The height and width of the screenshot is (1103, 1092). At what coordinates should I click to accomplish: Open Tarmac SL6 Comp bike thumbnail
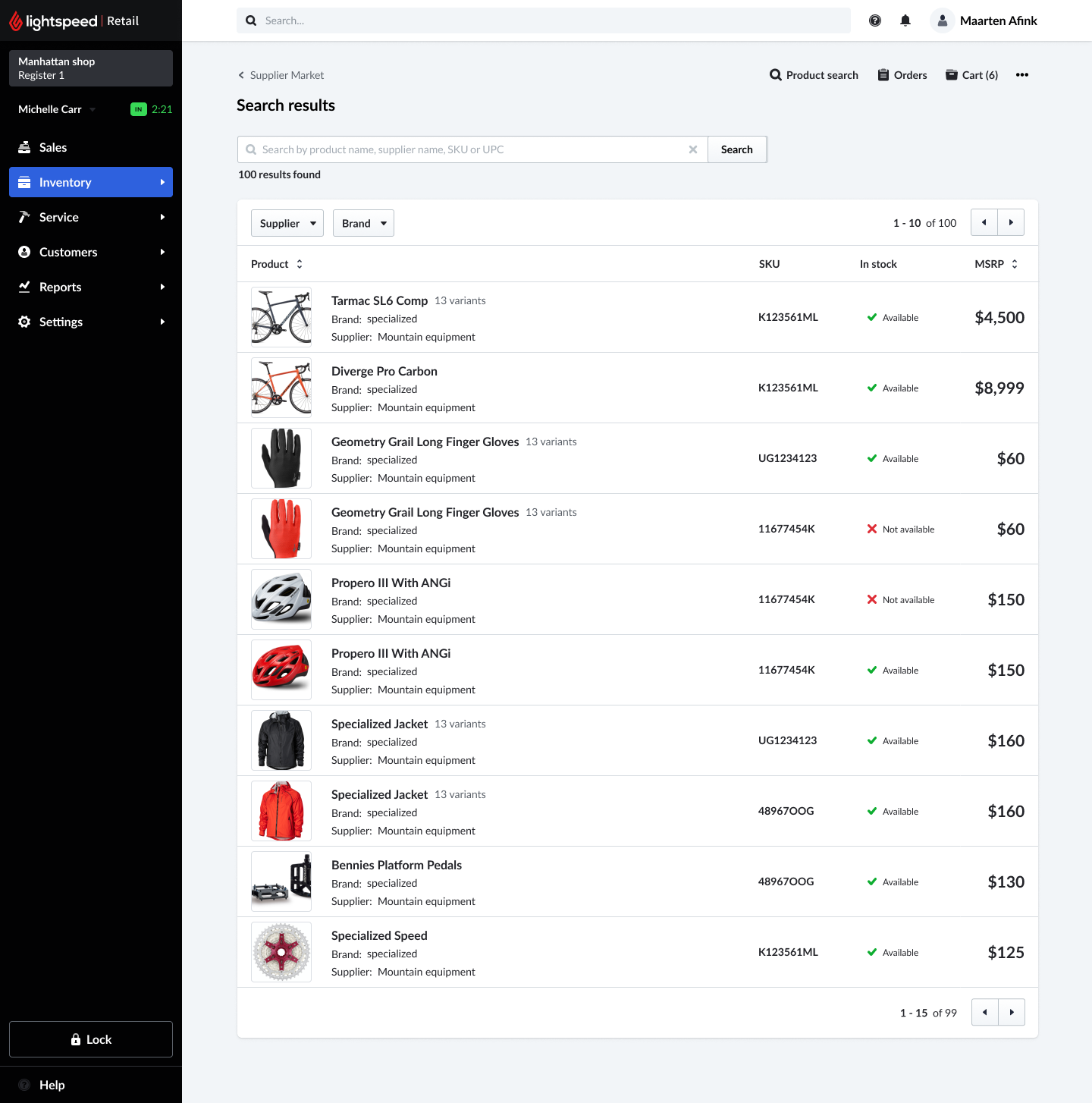(x=281, y=317)
